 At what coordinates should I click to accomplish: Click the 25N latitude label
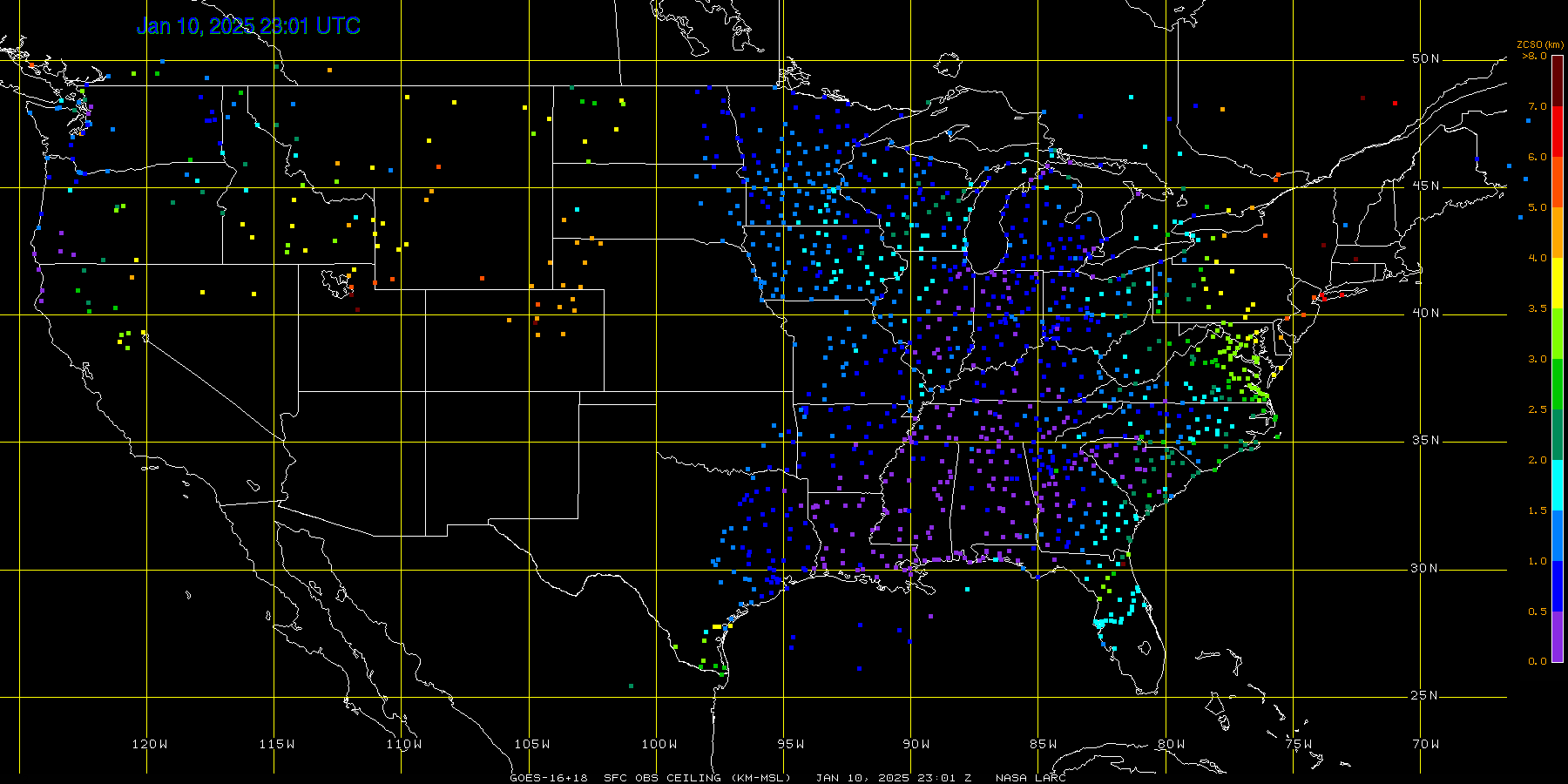coord(1425,696)
